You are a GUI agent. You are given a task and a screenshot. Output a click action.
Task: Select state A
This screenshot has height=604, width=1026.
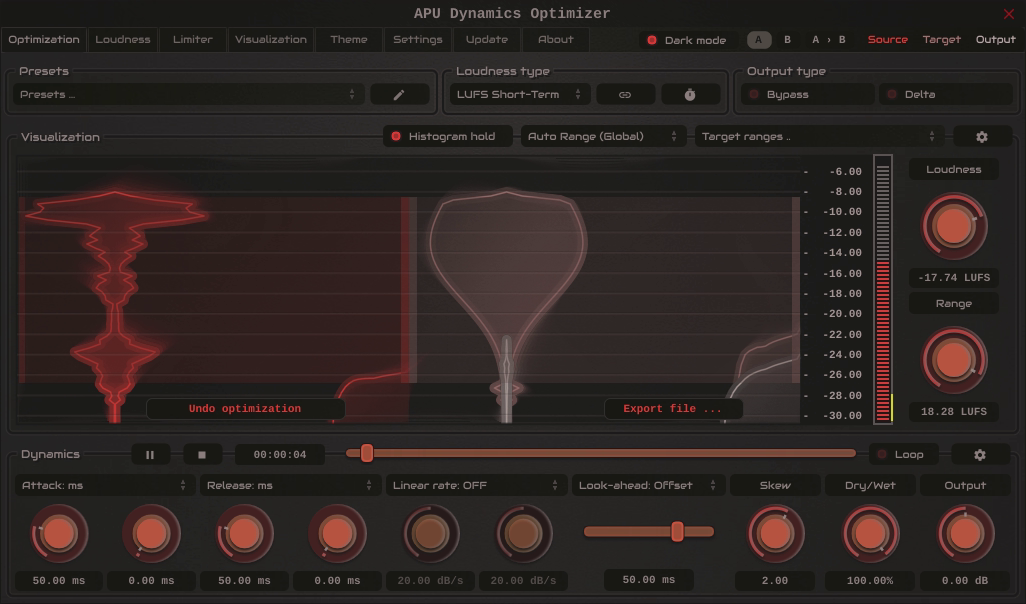point(758,40)
